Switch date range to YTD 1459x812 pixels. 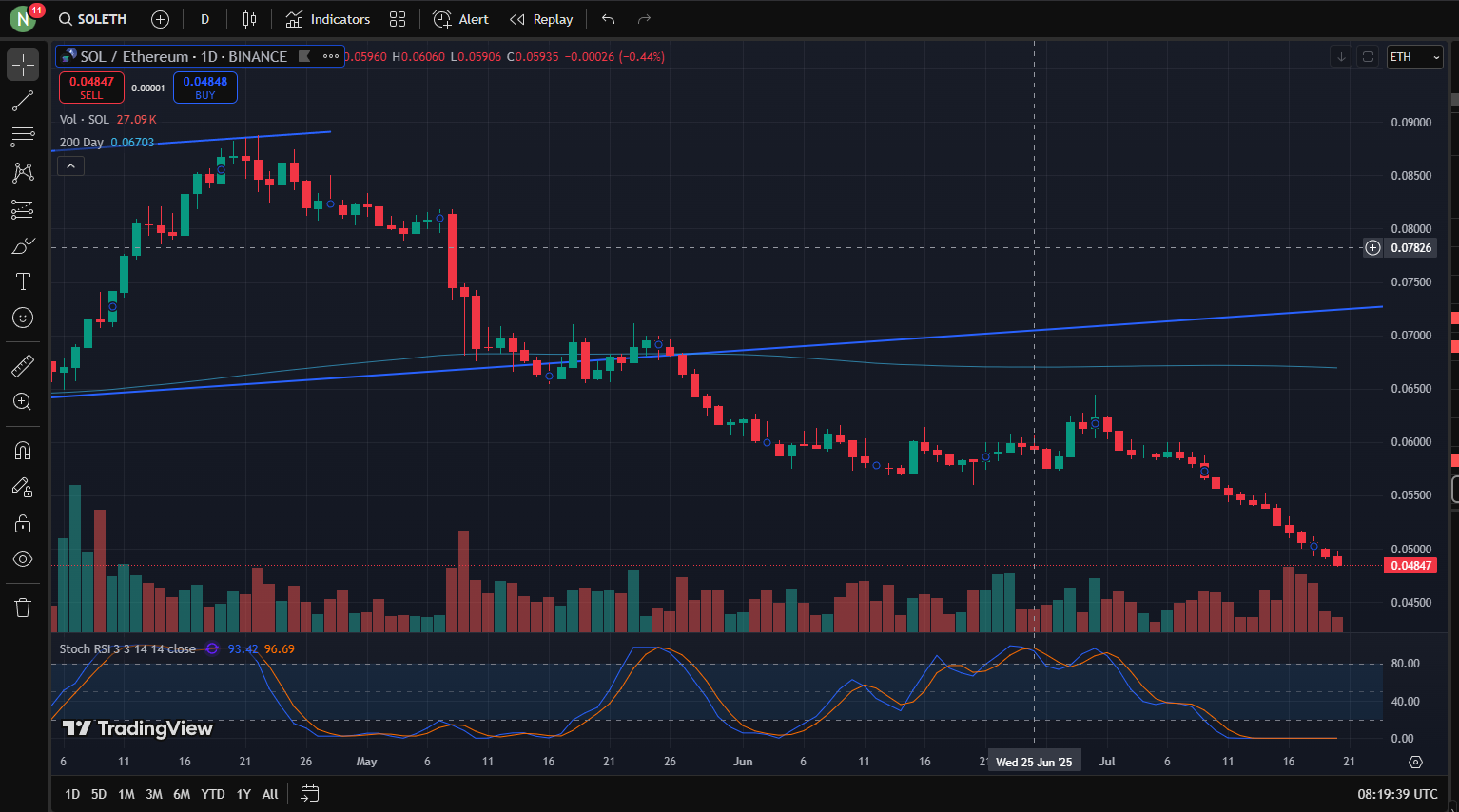213,794
